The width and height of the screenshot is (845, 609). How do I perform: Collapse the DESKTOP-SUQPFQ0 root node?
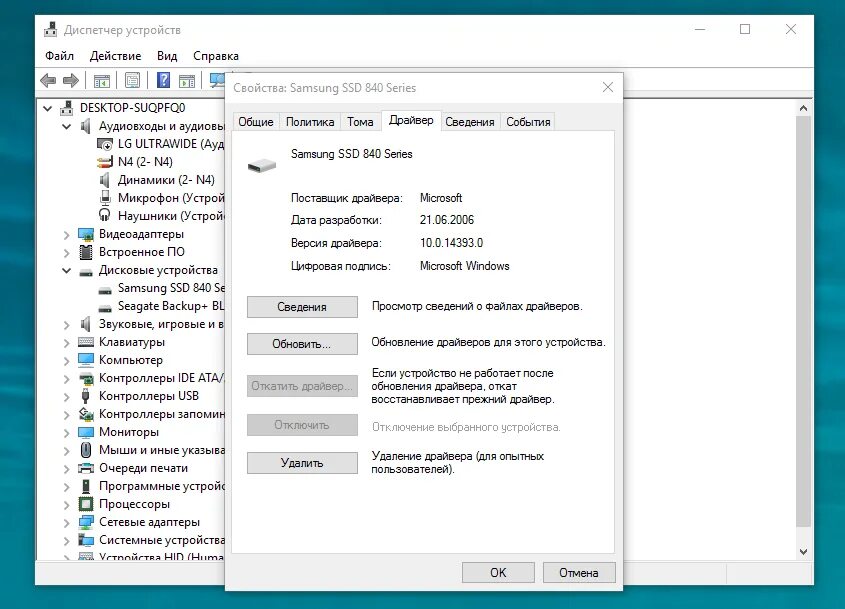pos(47,108)
